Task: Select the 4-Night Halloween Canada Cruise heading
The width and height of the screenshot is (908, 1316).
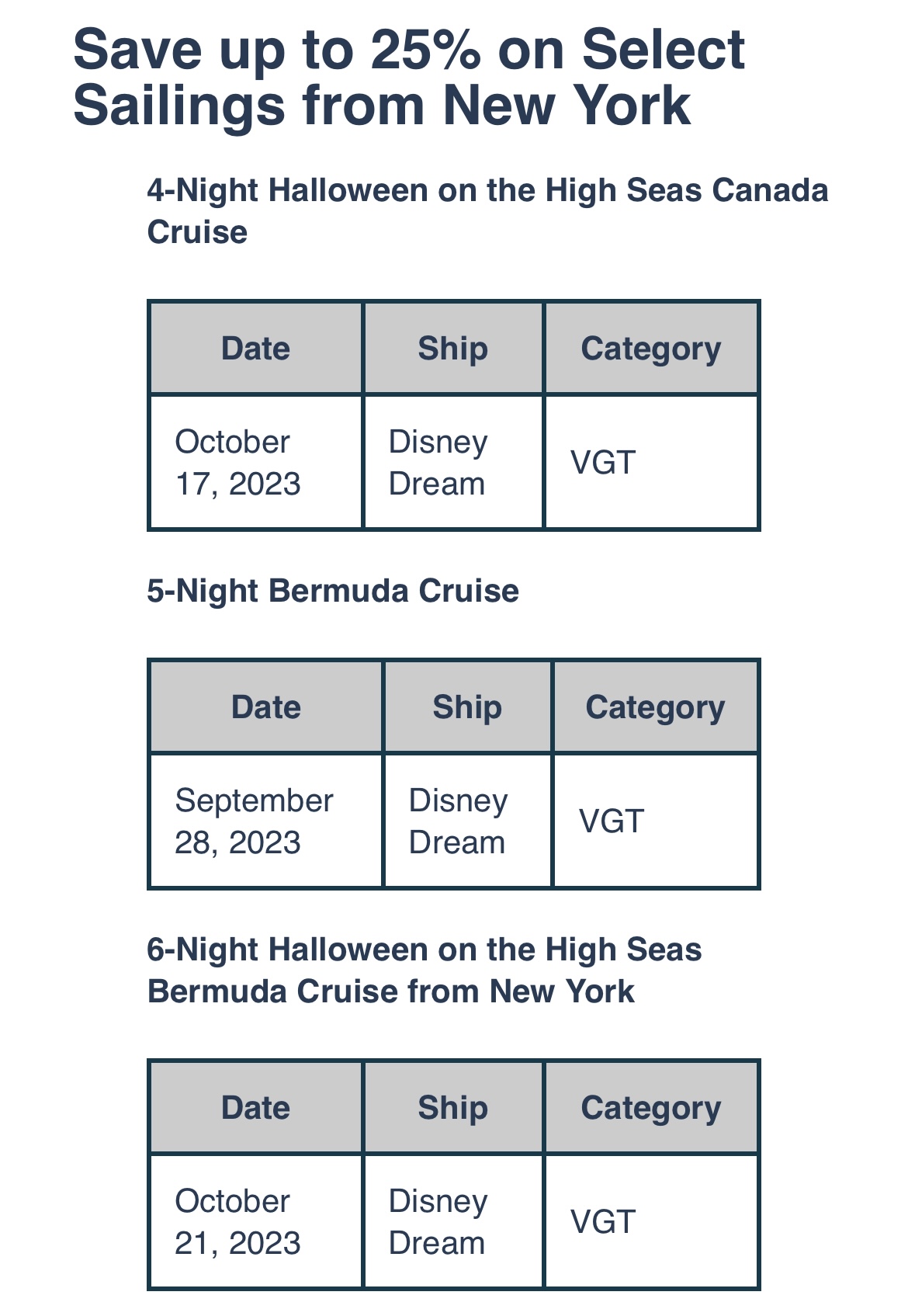Action: pos(487,210)
